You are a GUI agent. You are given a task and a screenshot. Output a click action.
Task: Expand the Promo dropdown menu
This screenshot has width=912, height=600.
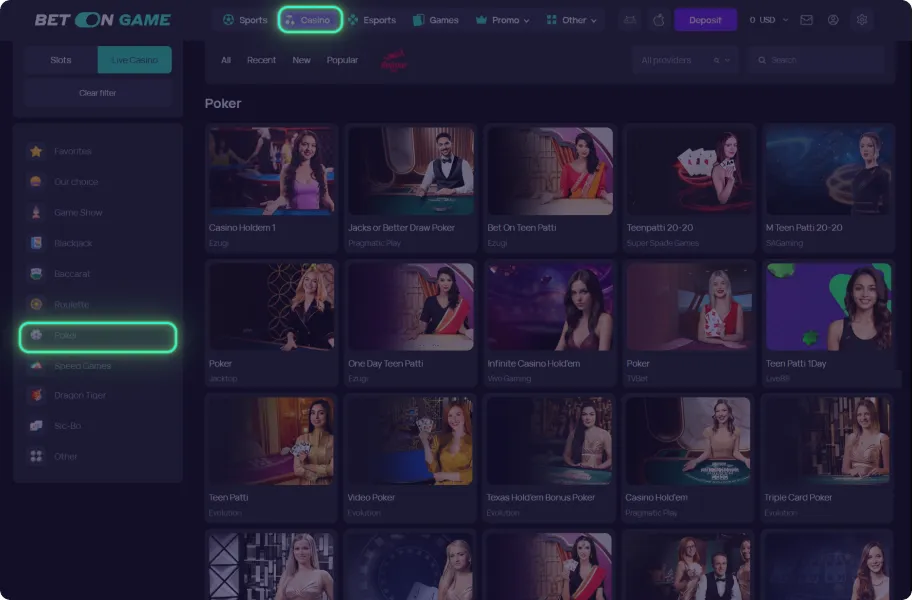coord(503,20)
